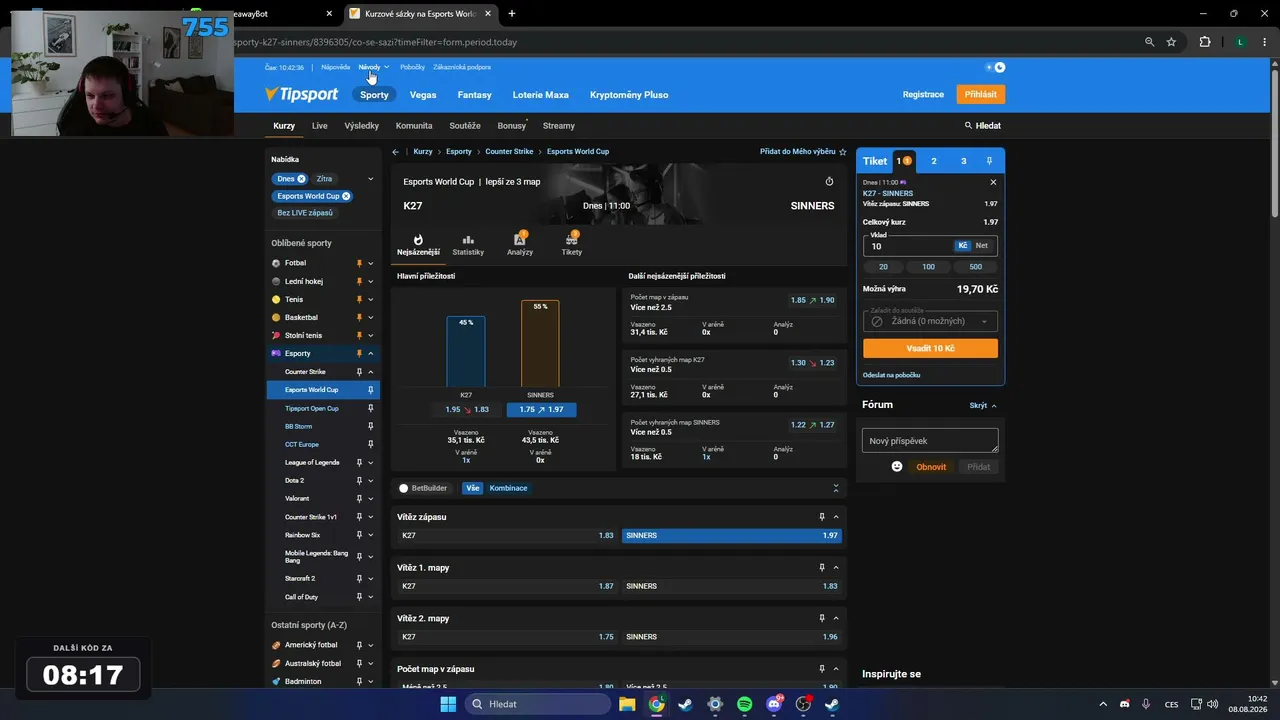Set stake to 100 quick amount

click(929, 267)
